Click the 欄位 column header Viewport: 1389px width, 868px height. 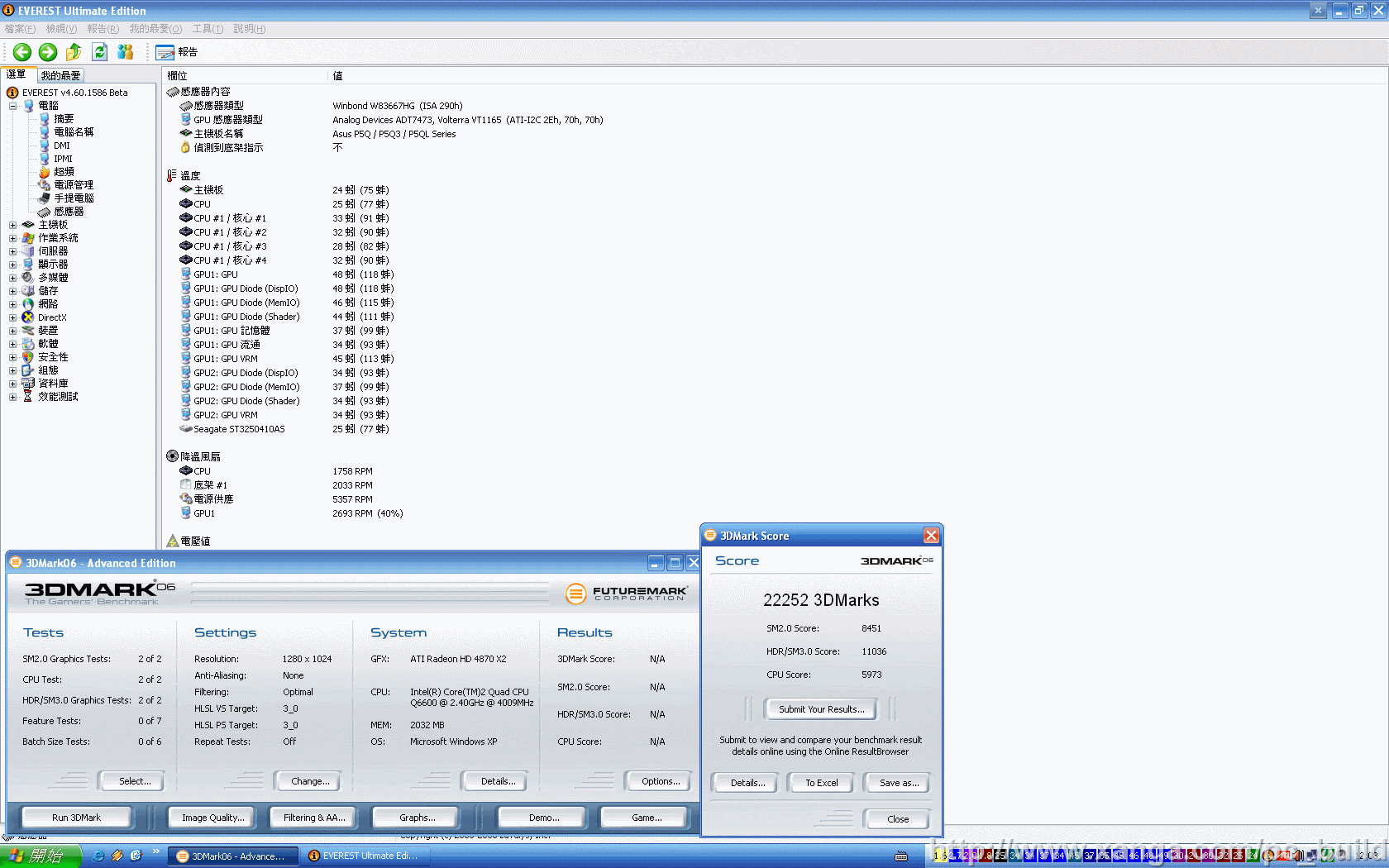pos(246,75)
